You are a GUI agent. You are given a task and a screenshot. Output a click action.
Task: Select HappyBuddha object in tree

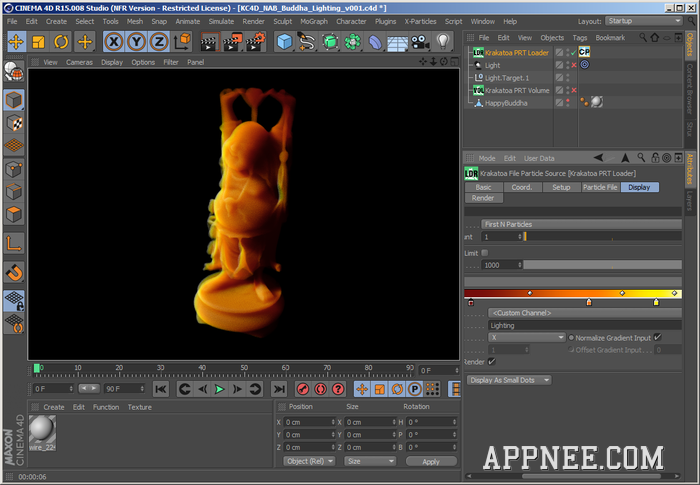pyautogui.click(x=506, y=103)
